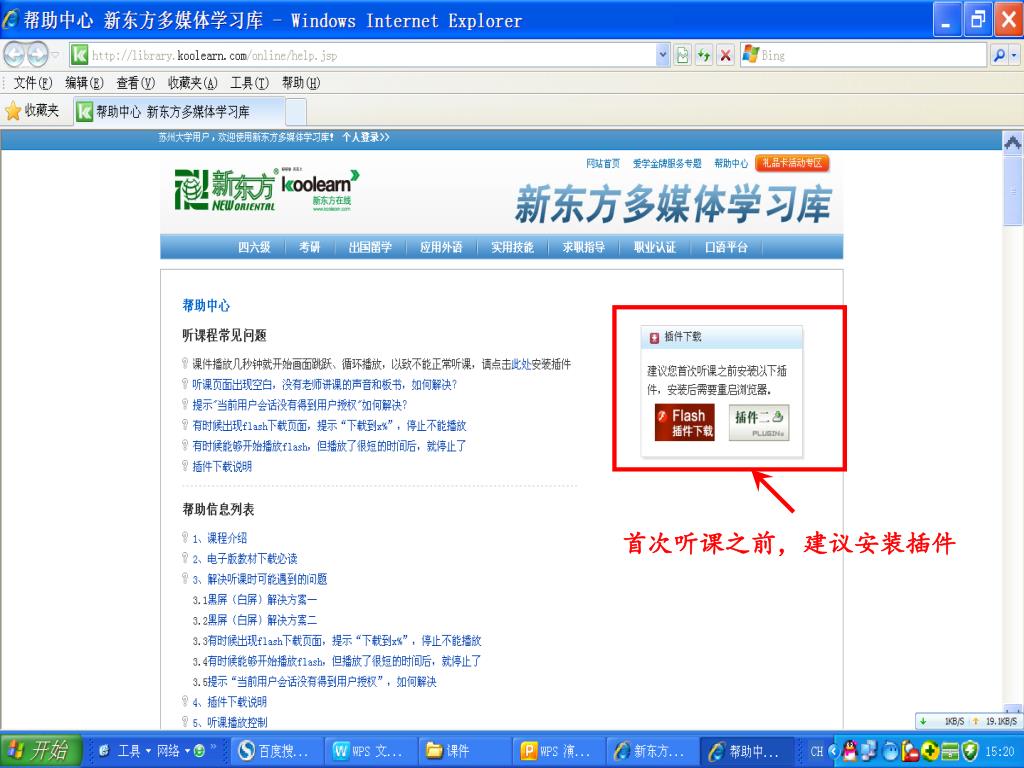This screenshot has height=768, width=1024.
Task: Open the recent pages dropdown beside Forward
Action: [56, 55]
